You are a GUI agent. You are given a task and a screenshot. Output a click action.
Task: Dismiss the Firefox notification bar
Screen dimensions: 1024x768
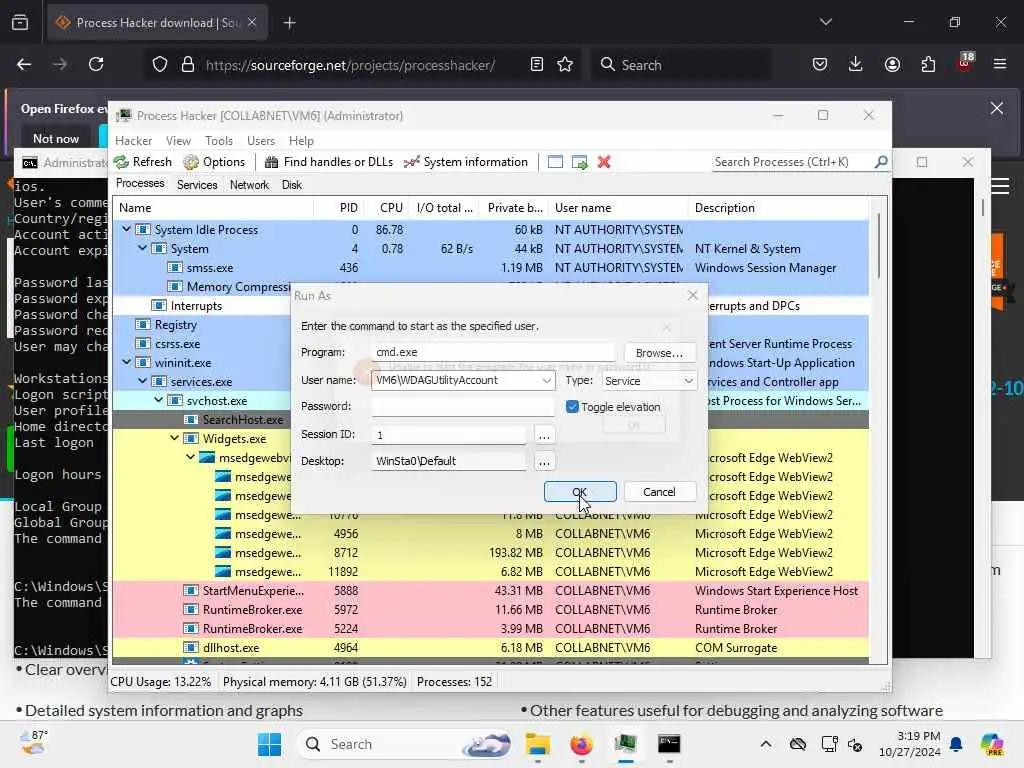pos(997,108)
